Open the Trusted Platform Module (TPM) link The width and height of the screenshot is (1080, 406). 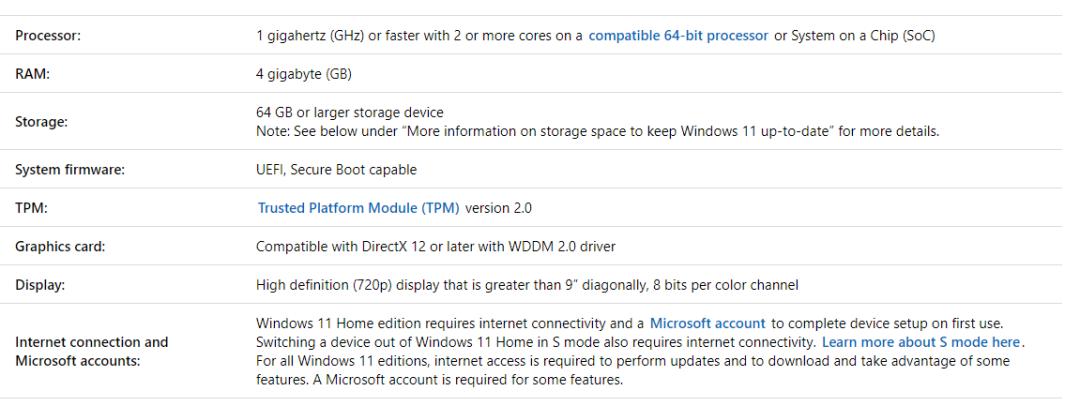click(357, 209)
